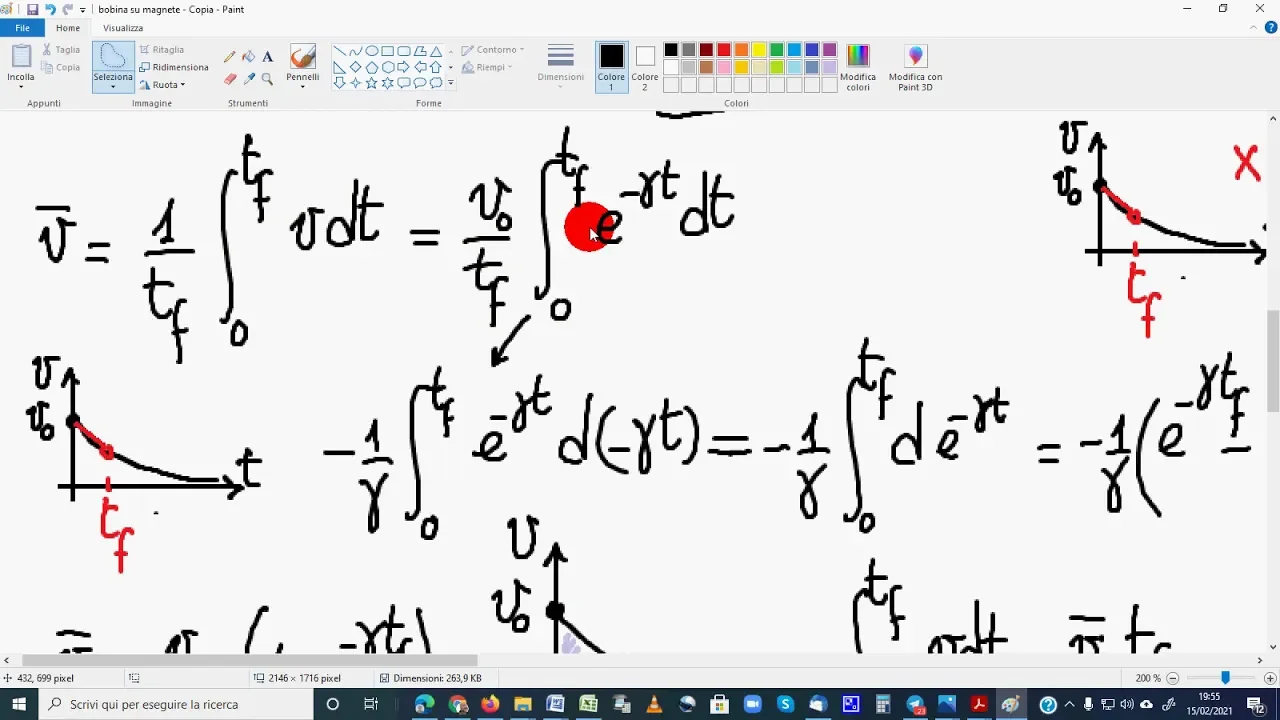Open Modifica con Paint 3D
Viewport: 1280px width, 720px height.
[x=915, y=67]
